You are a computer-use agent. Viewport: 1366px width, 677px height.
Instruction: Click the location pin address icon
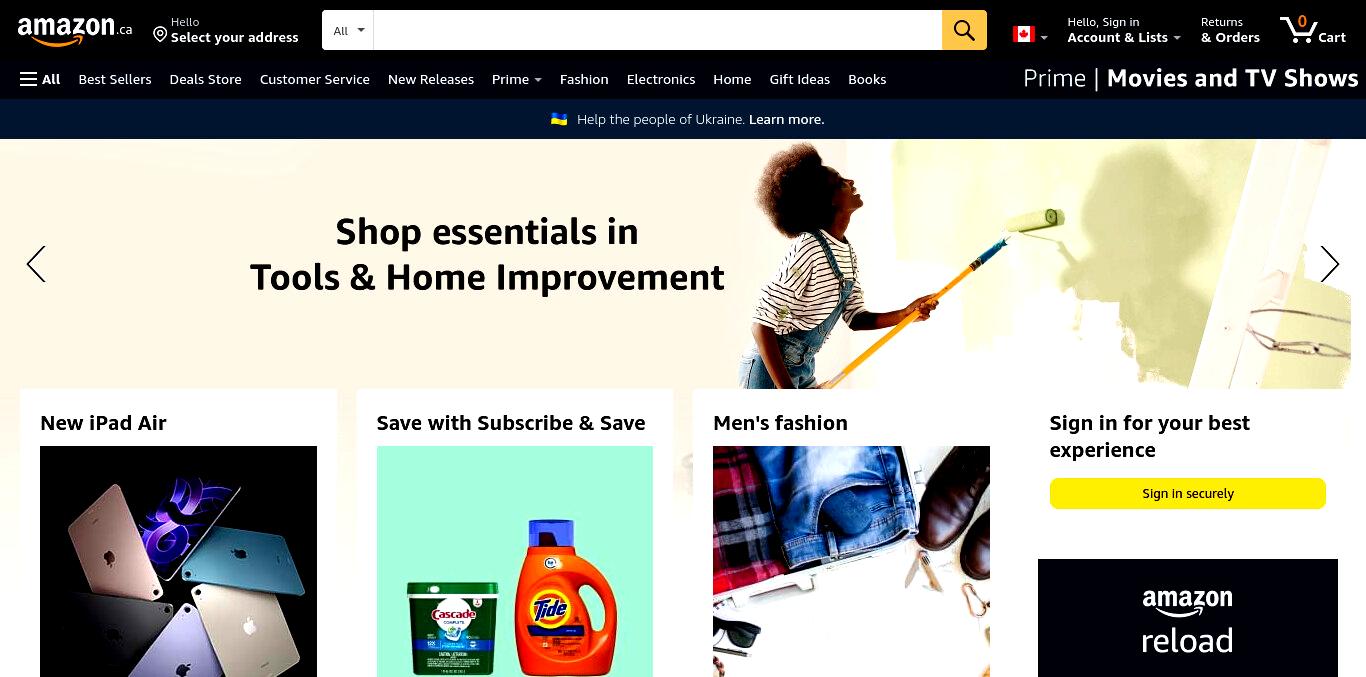pos(160,35)
